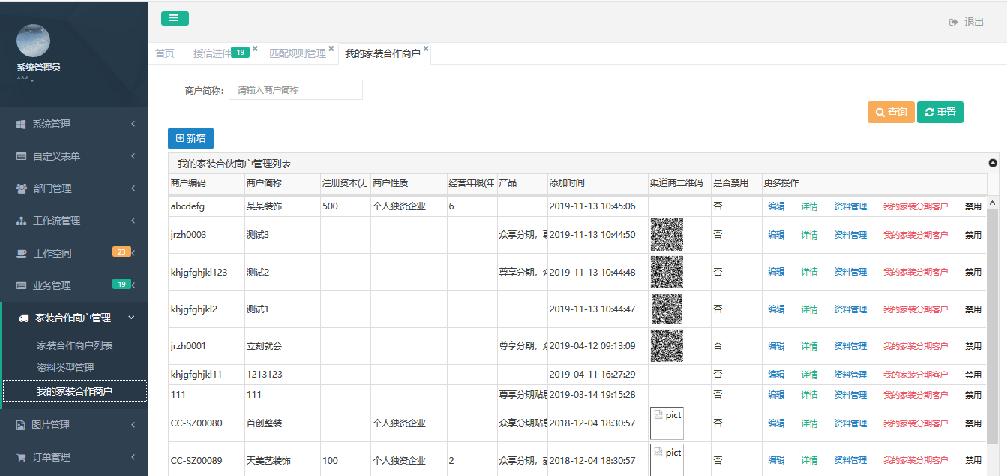1008x476 pixels.
Task: Expand the 图片管理 menu chevron
Action: [133, 425]
